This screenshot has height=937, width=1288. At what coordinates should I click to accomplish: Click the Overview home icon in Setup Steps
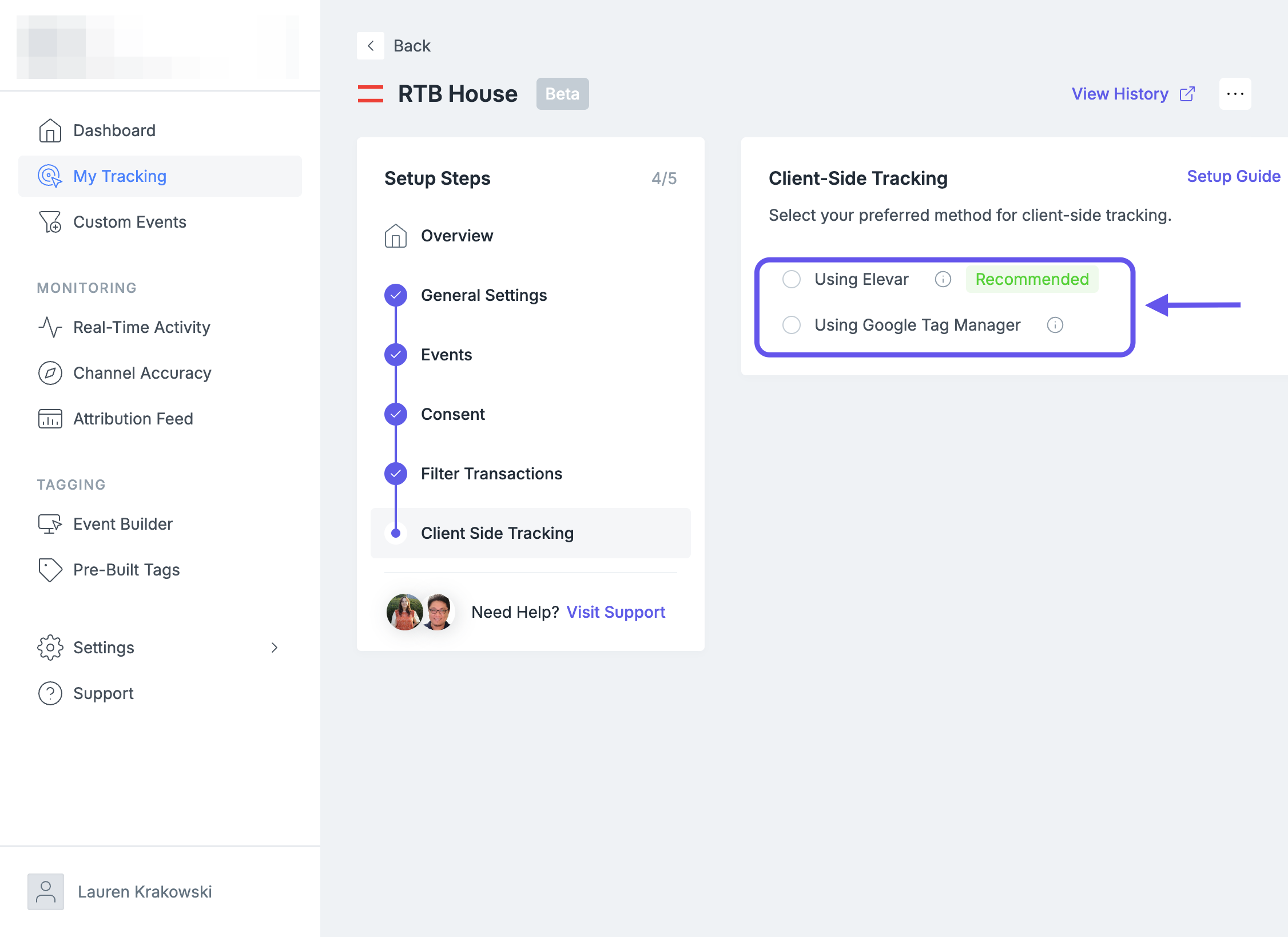(396, 236)
